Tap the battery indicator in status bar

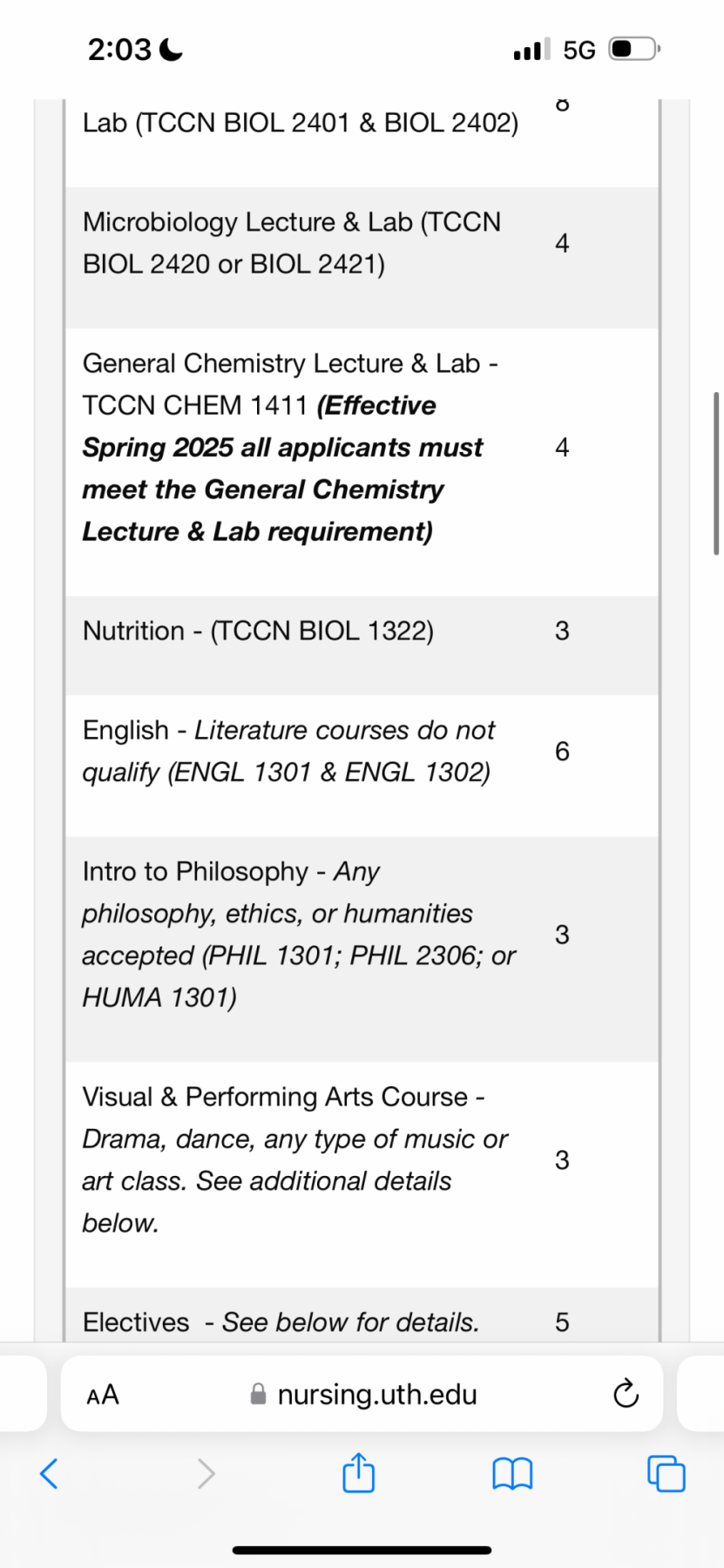[634, 49]
